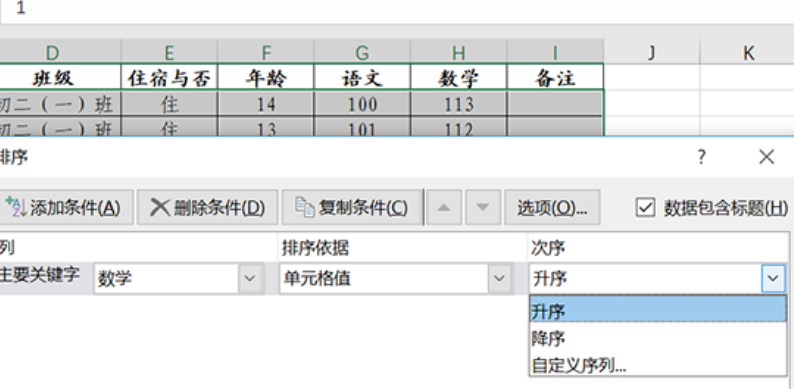Viewport: 794px width, 389px height.
Task: Click the cell with value 112
Action: coord(459,127)
